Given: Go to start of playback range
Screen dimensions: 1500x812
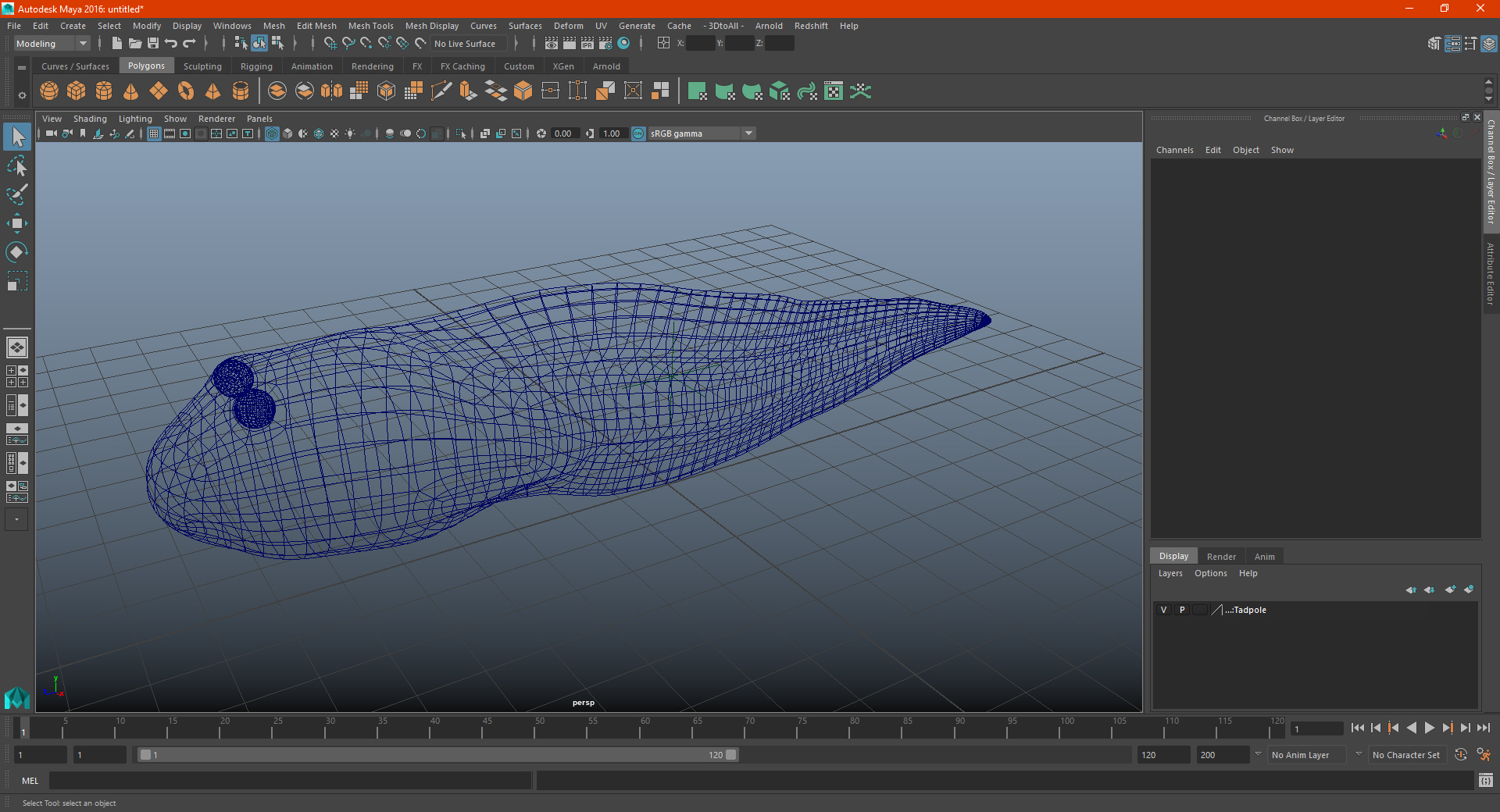Looking at the screenshot, I should 1358,728.
